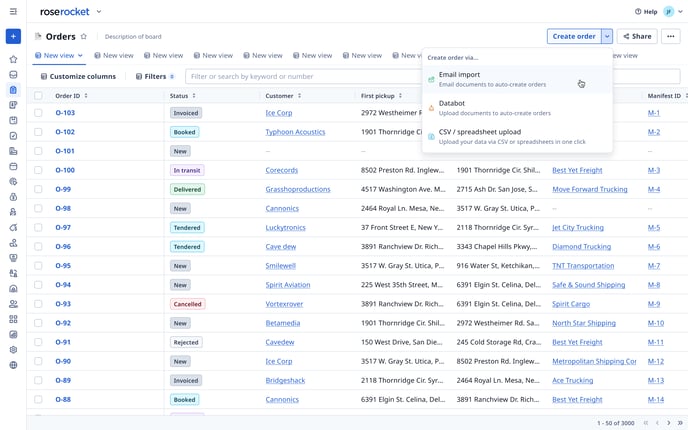Expand the profile menu chevron
Screen dimensions: 688x430
click(x=681, y=12)
